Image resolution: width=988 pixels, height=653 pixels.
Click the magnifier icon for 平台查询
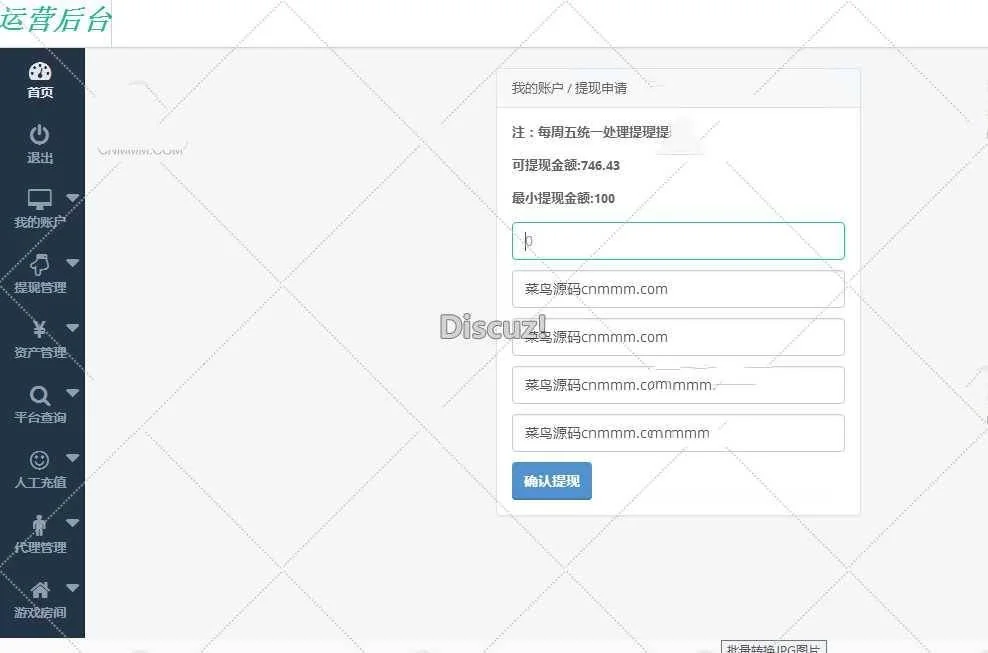coord(40,395)
